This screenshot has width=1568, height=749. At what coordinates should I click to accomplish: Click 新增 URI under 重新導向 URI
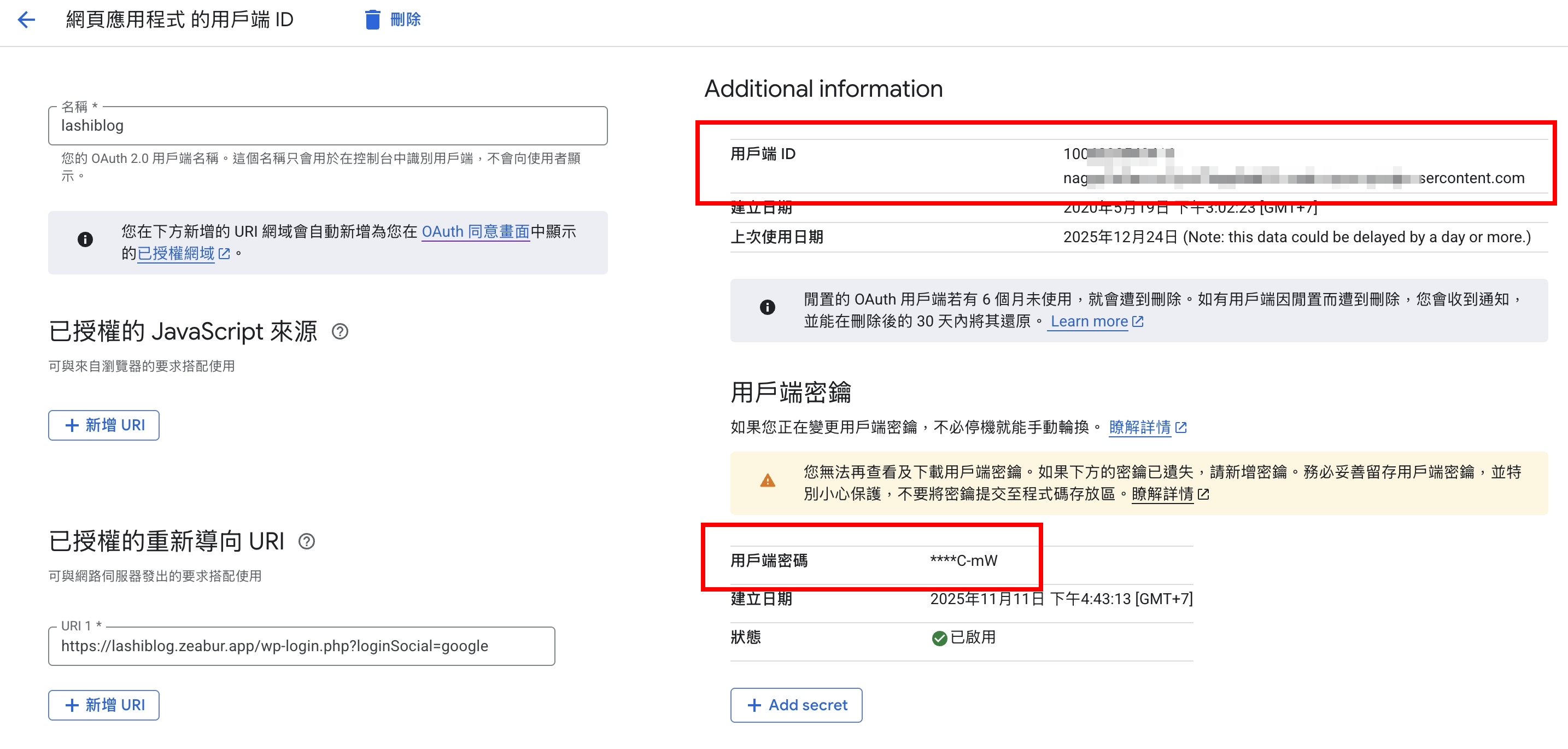pos(104,705)
